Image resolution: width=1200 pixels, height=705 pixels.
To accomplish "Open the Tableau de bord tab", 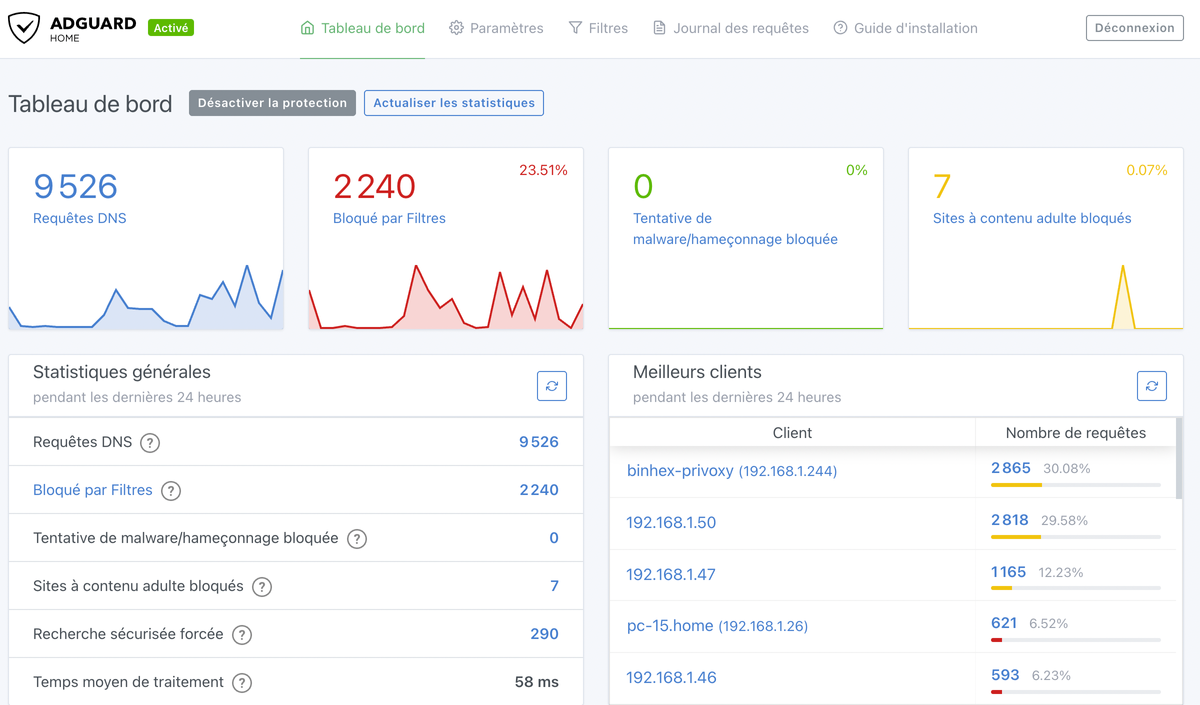I will click(x=363, y=28).
